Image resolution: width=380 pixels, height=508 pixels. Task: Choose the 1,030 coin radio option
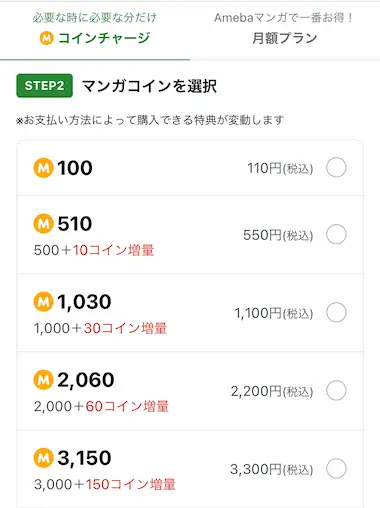coord(336,312)
